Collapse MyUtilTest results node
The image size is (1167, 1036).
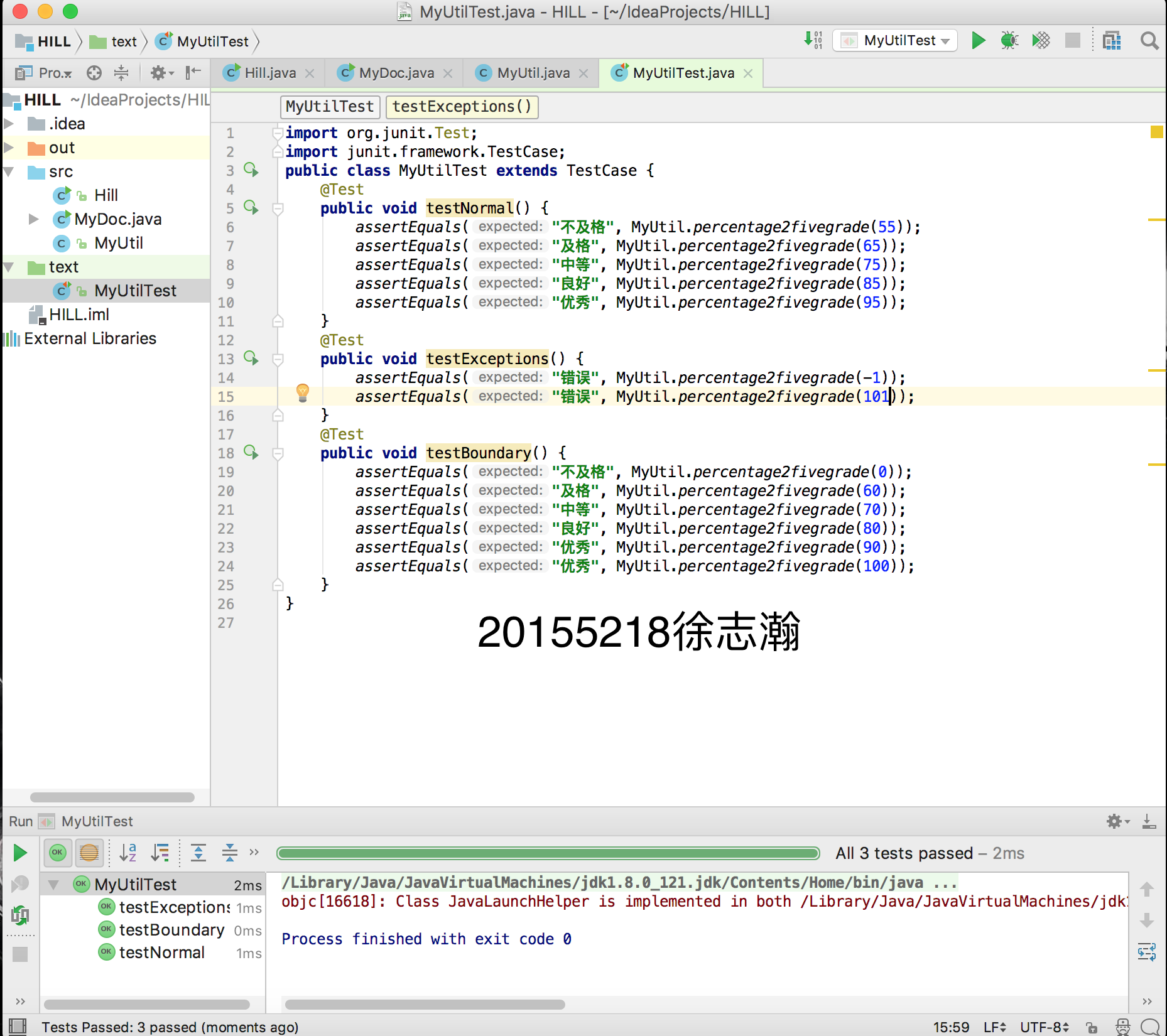[54, 885]
